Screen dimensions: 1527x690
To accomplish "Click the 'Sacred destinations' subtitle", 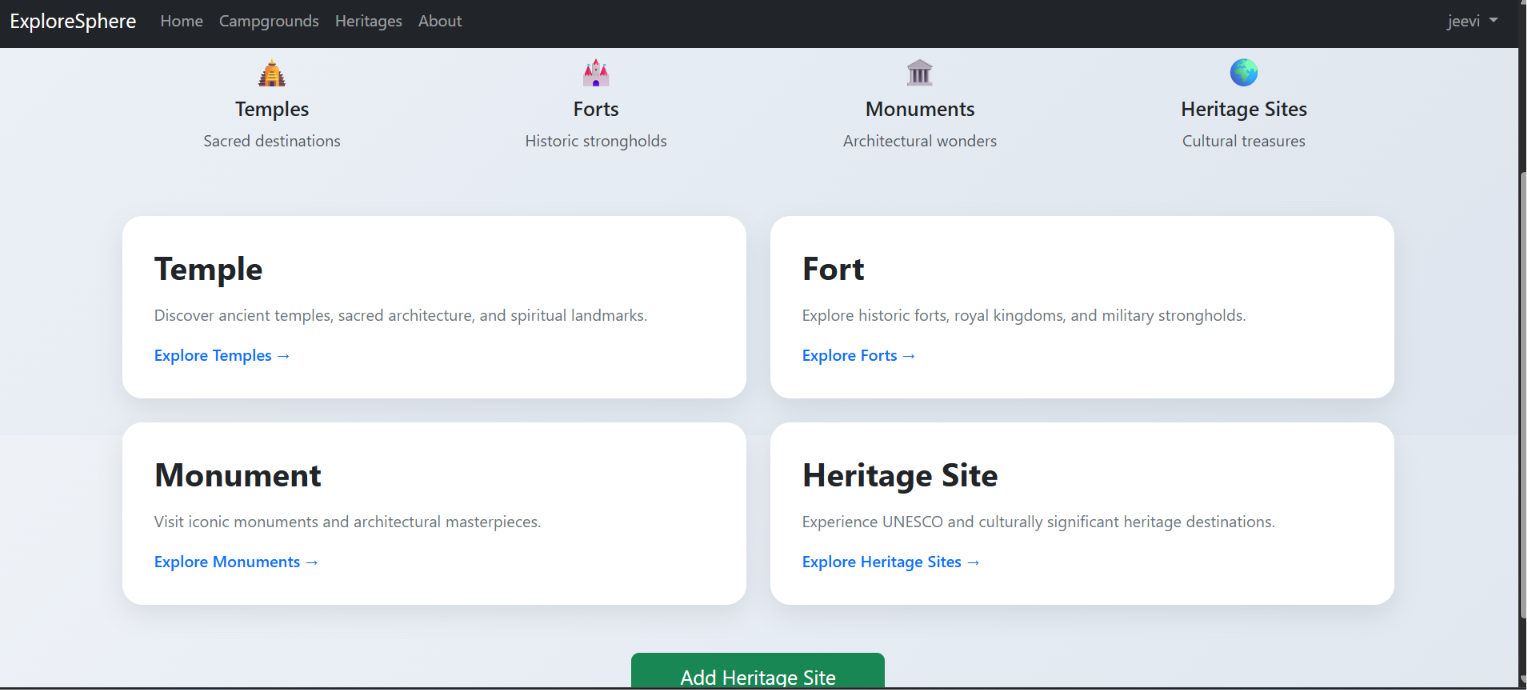I will point(272,141).
